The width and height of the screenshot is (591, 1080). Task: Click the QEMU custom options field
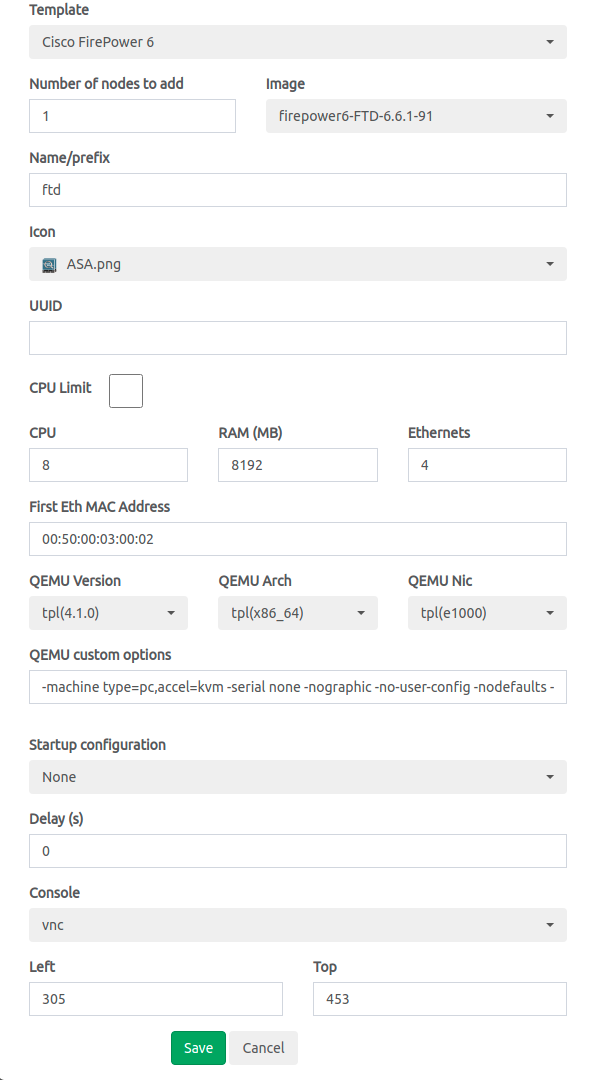[x=298, y=687]
